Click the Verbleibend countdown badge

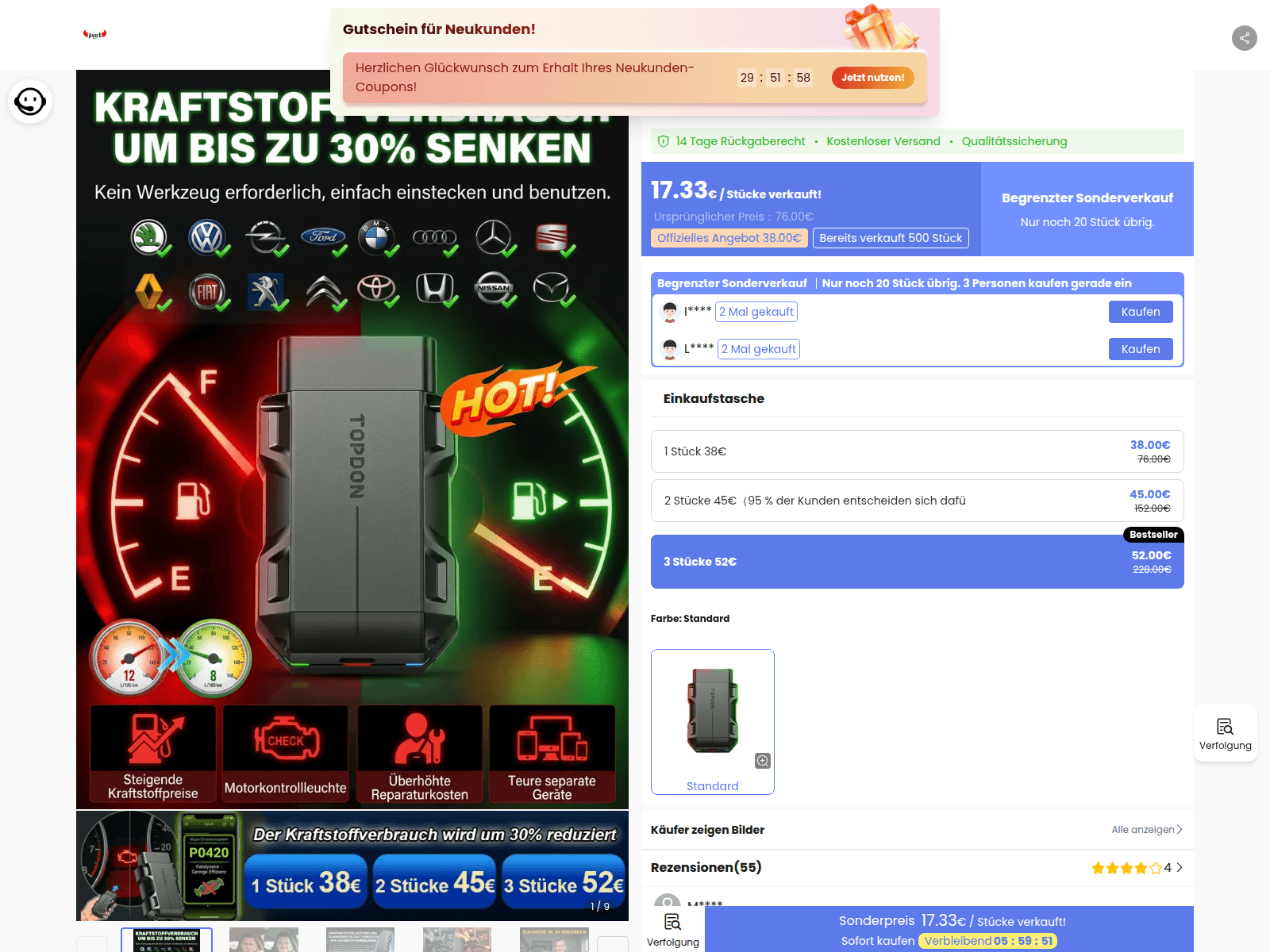point(988,941)
